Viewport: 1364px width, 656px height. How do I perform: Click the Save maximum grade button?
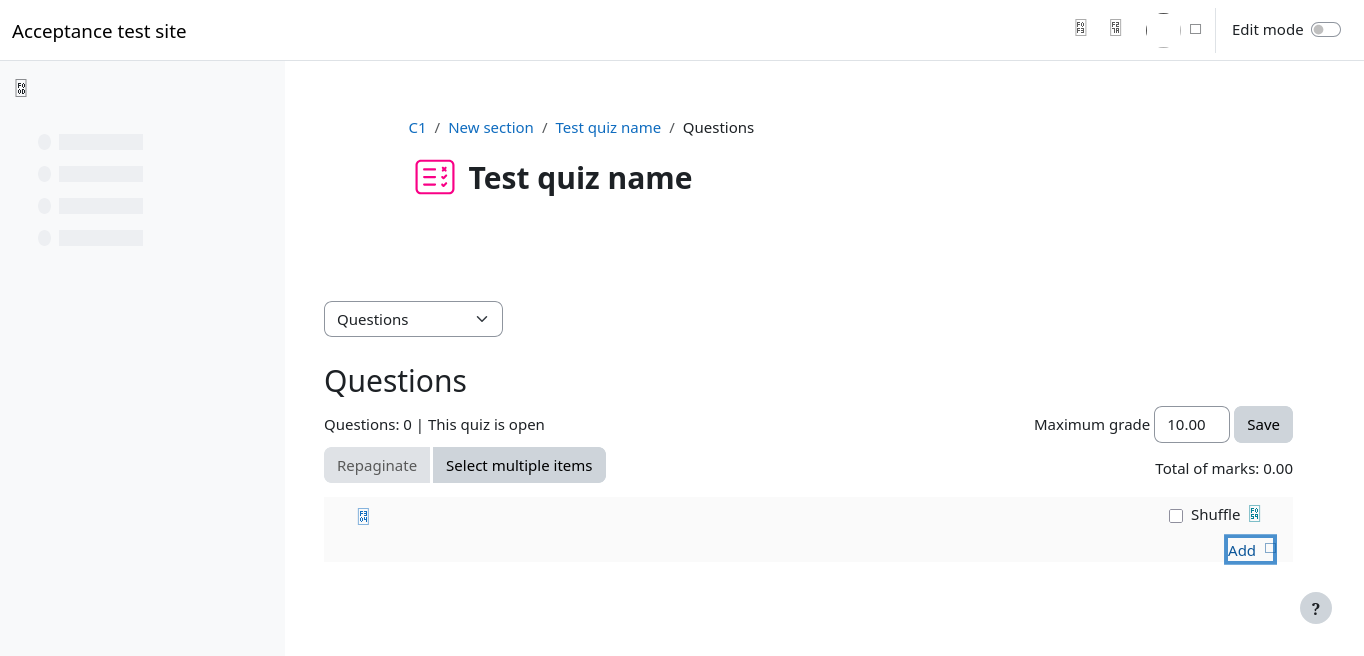pyautogui.click(x=1263, y=425)
